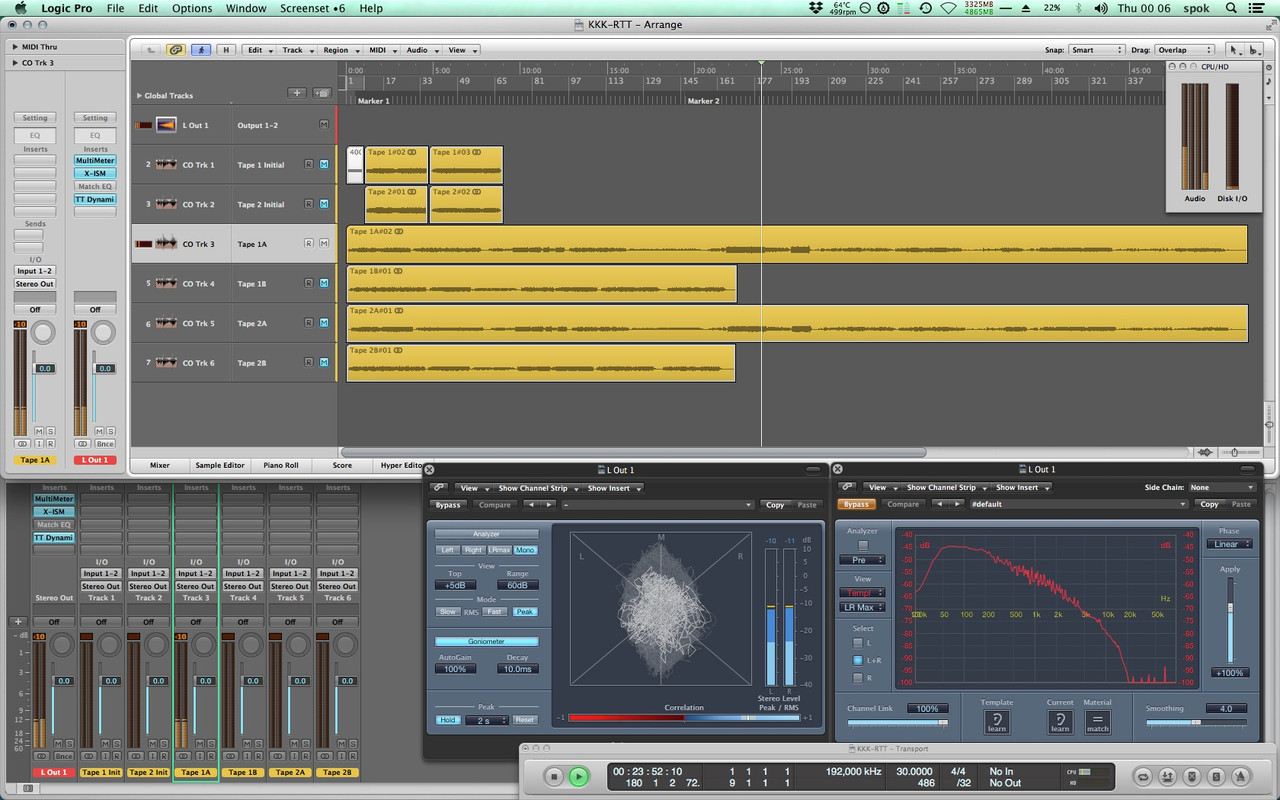Open the Score editor tab
The height and width of the screenshot is (800, 1280).
coord(342,465)
